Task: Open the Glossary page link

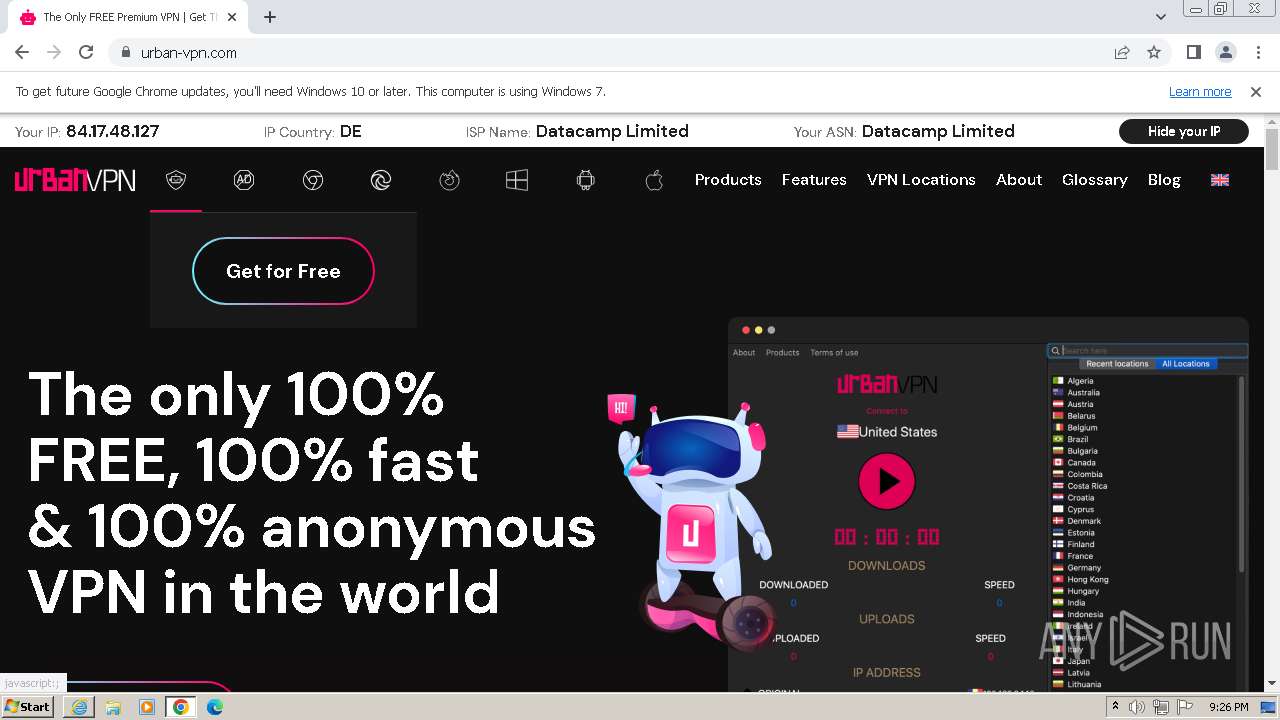Action: (1095, 180)
